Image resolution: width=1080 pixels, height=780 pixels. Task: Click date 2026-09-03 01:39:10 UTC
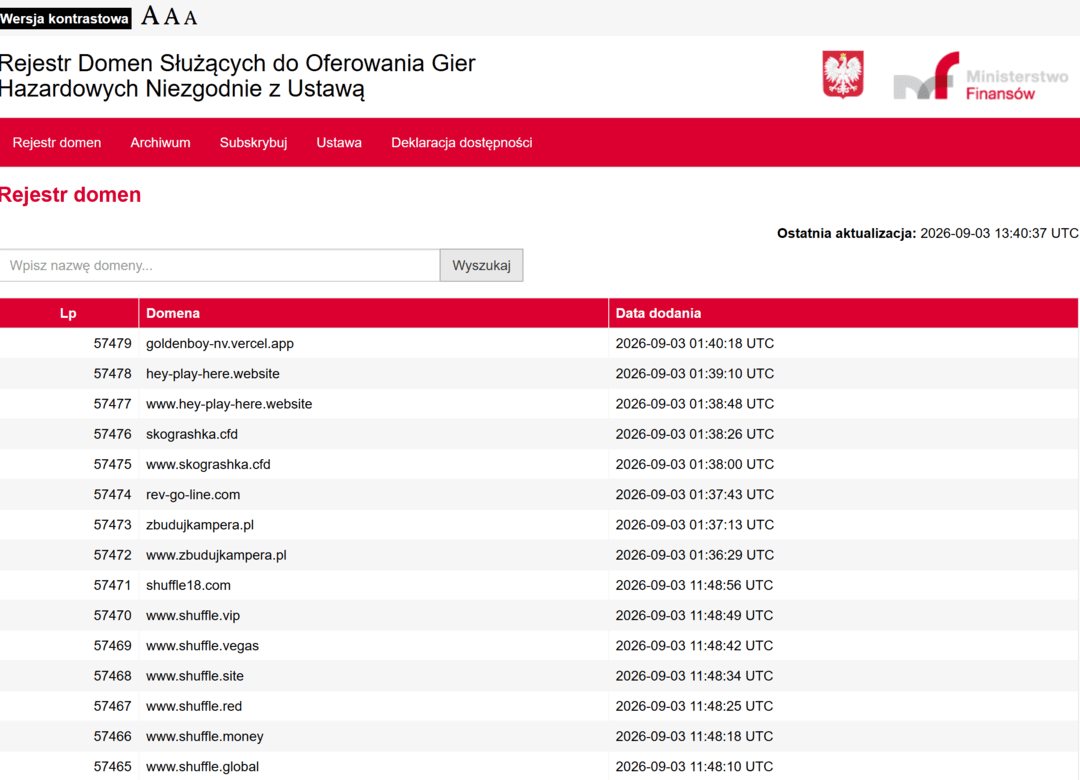(694, 373)
